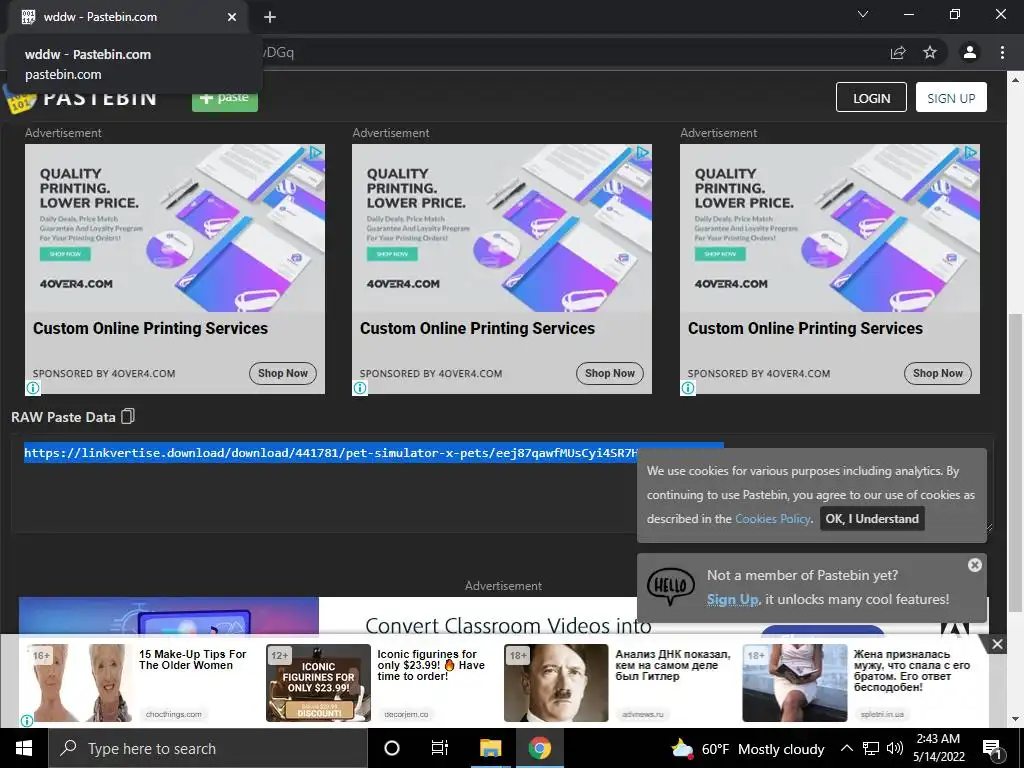Open the Windows Start menu
The width and height of the screenshot is (1024, 768).
24,748
